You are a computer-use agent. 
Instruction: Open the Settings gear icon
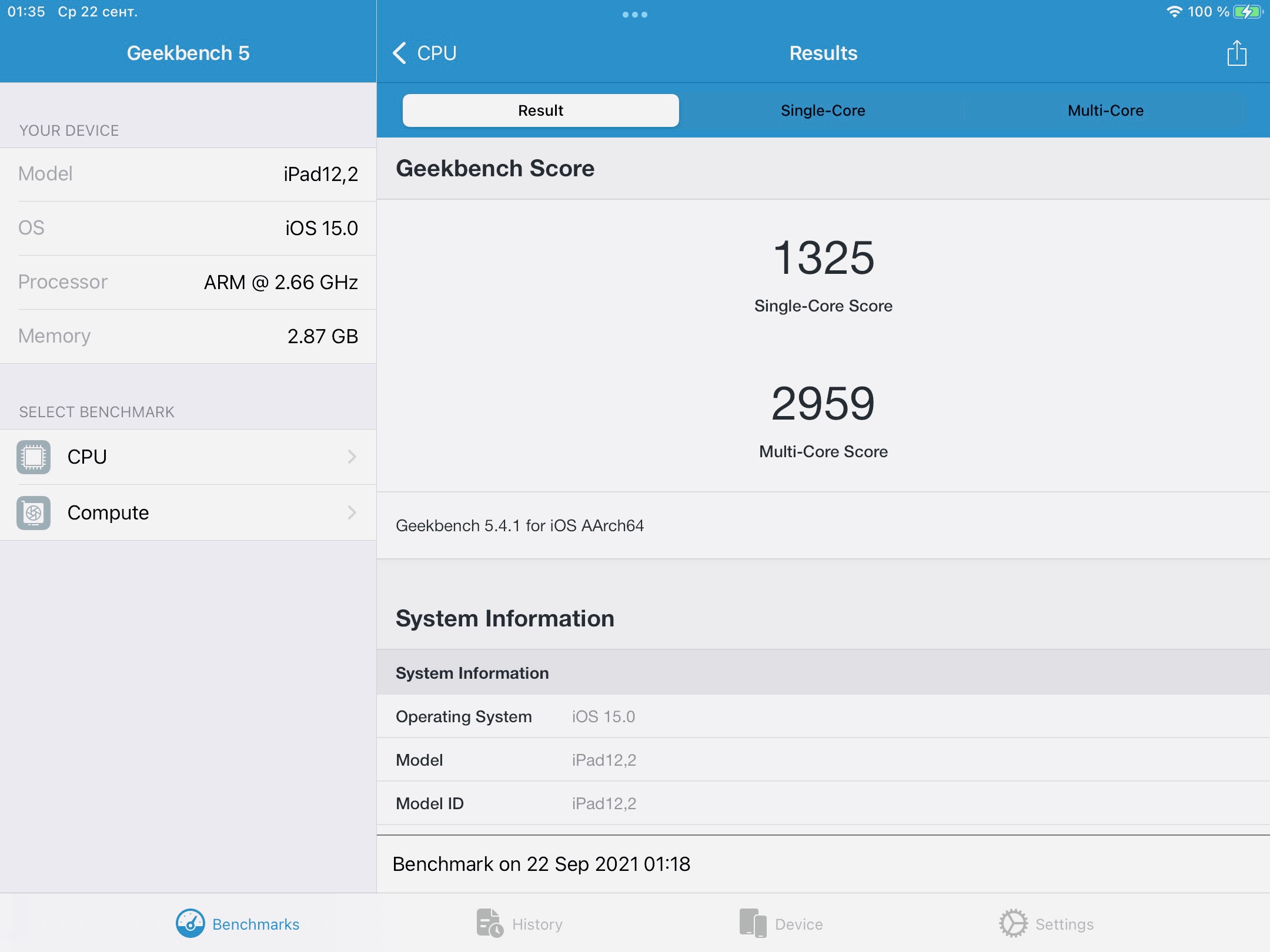coord(1013,924)
